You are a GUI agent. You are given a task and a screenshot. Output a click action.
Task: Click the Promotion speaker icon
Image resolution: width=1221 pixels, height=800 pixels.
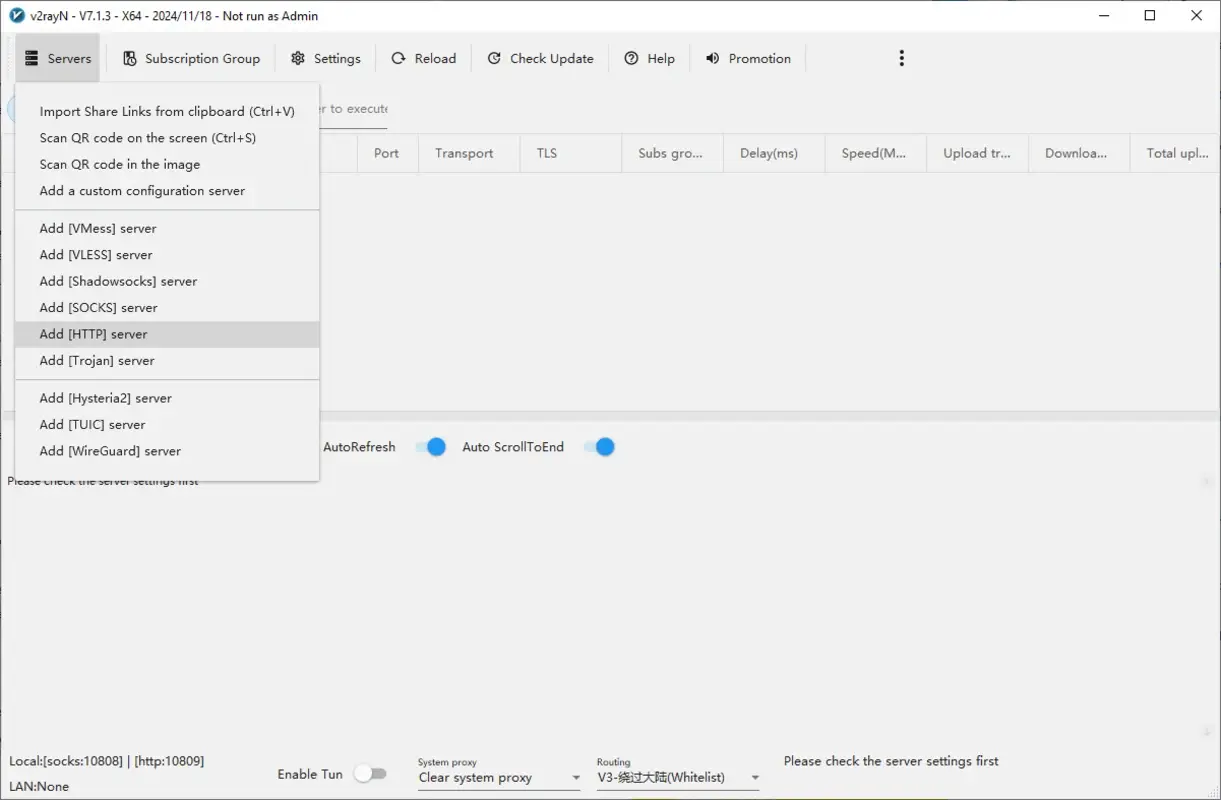(712, 58)
